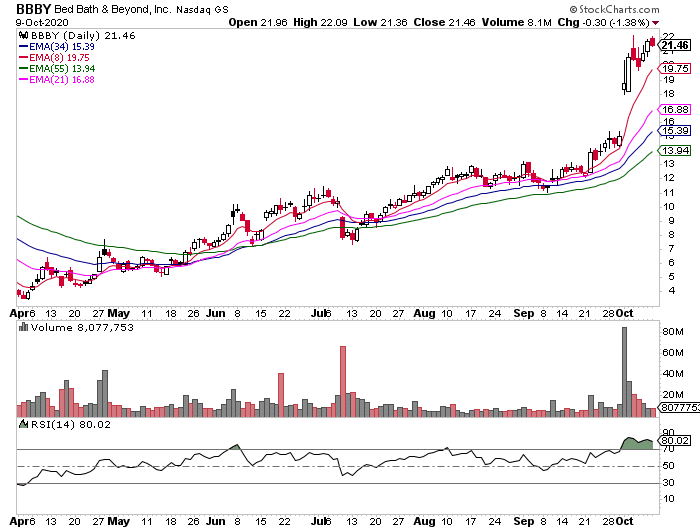The height and width of the screenshot is (530, 700).
Task: Click the RSI 10 axis label
Action: (668, 499)
